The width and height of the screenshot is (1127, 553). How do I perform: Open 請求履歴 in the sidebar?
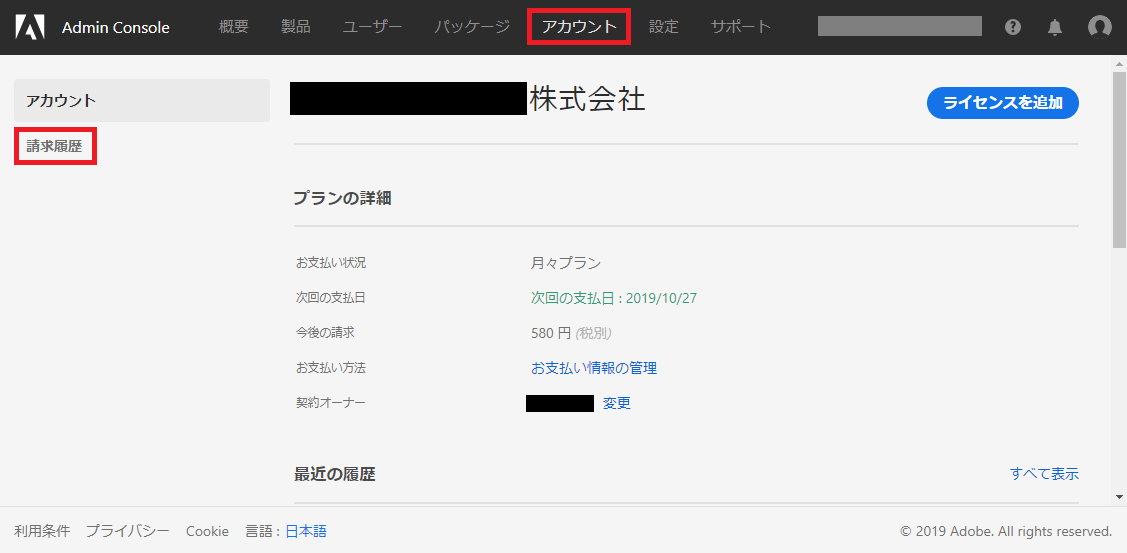point(55,147)
